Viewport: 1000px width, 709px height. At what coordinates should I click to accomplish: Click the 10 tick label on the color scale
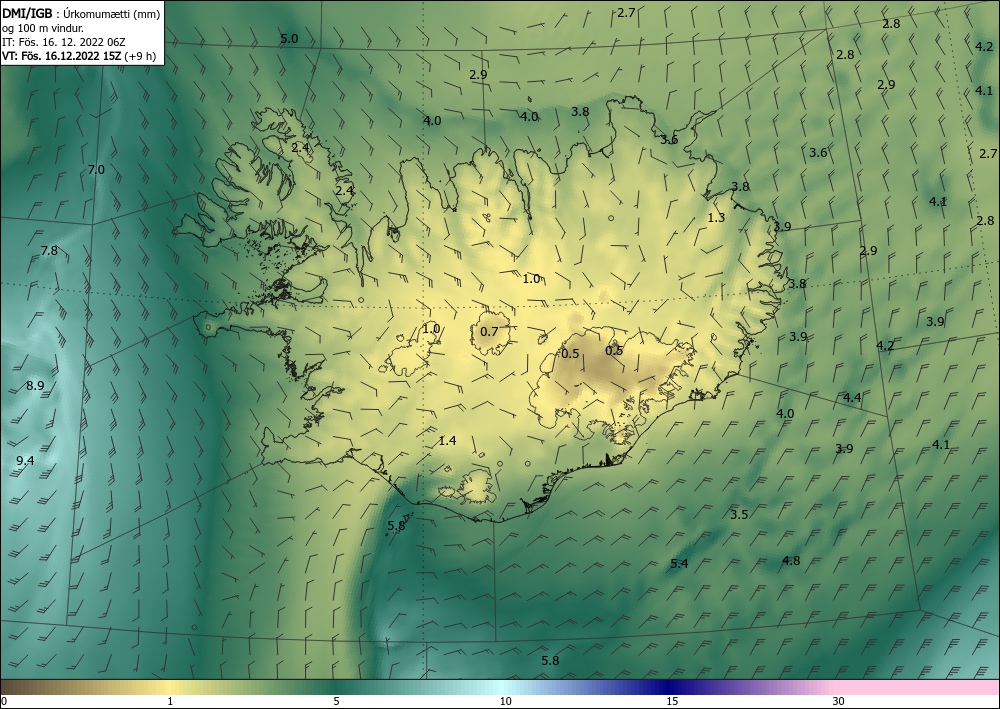506,702
